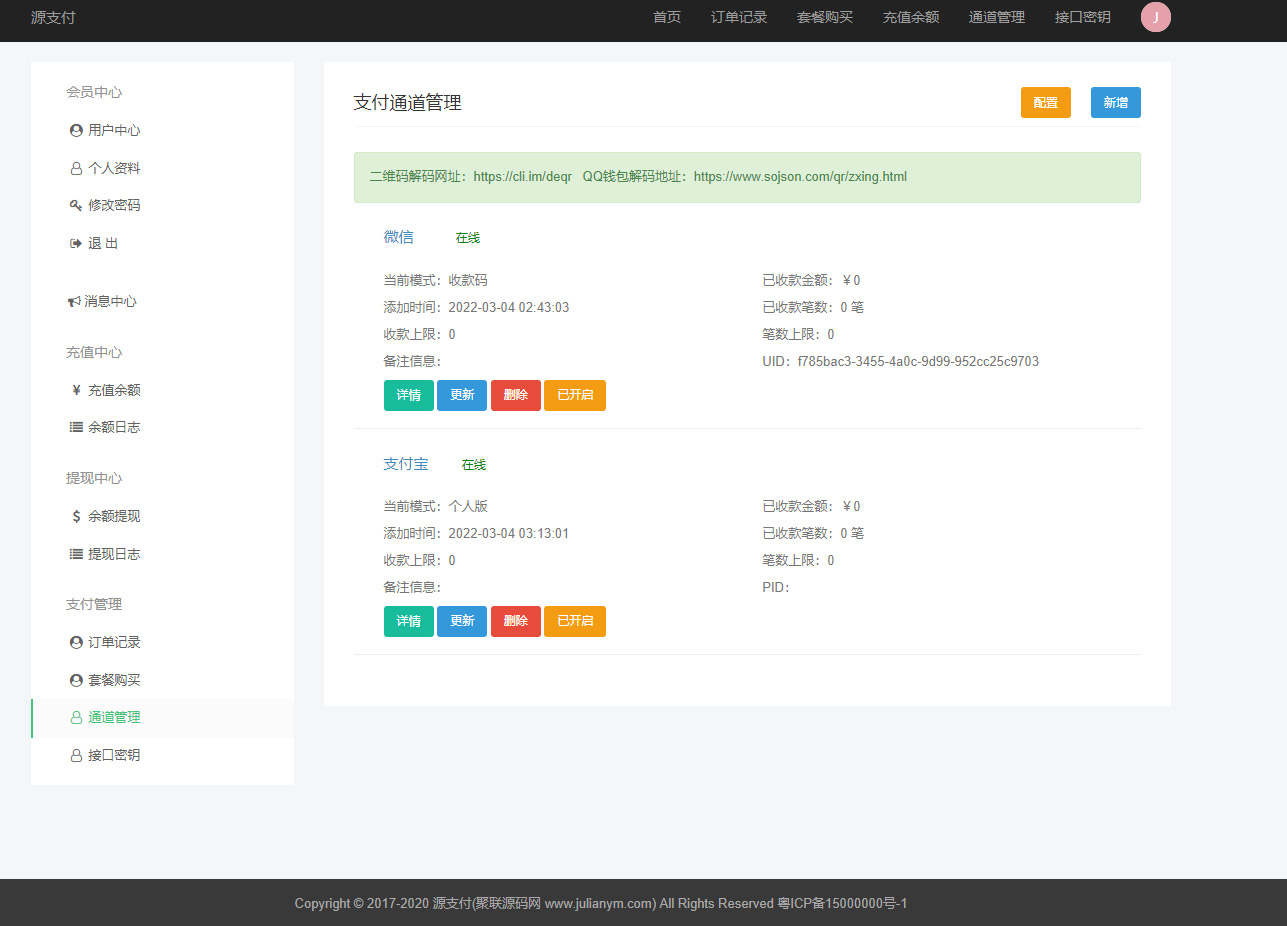Click the megaphone icon beside 消息中心
The image size is (1287, 926).
tap(74, 301)
